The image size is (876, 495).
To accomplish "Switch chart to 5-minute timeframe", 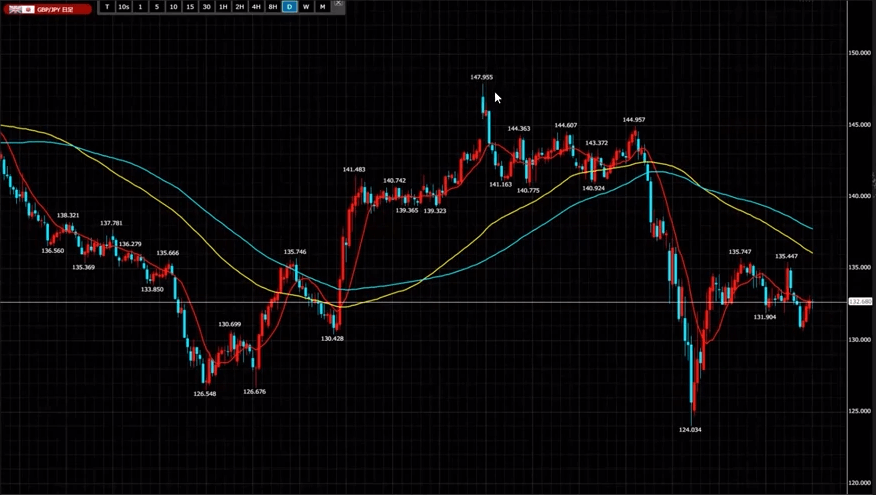I will 157,7.
